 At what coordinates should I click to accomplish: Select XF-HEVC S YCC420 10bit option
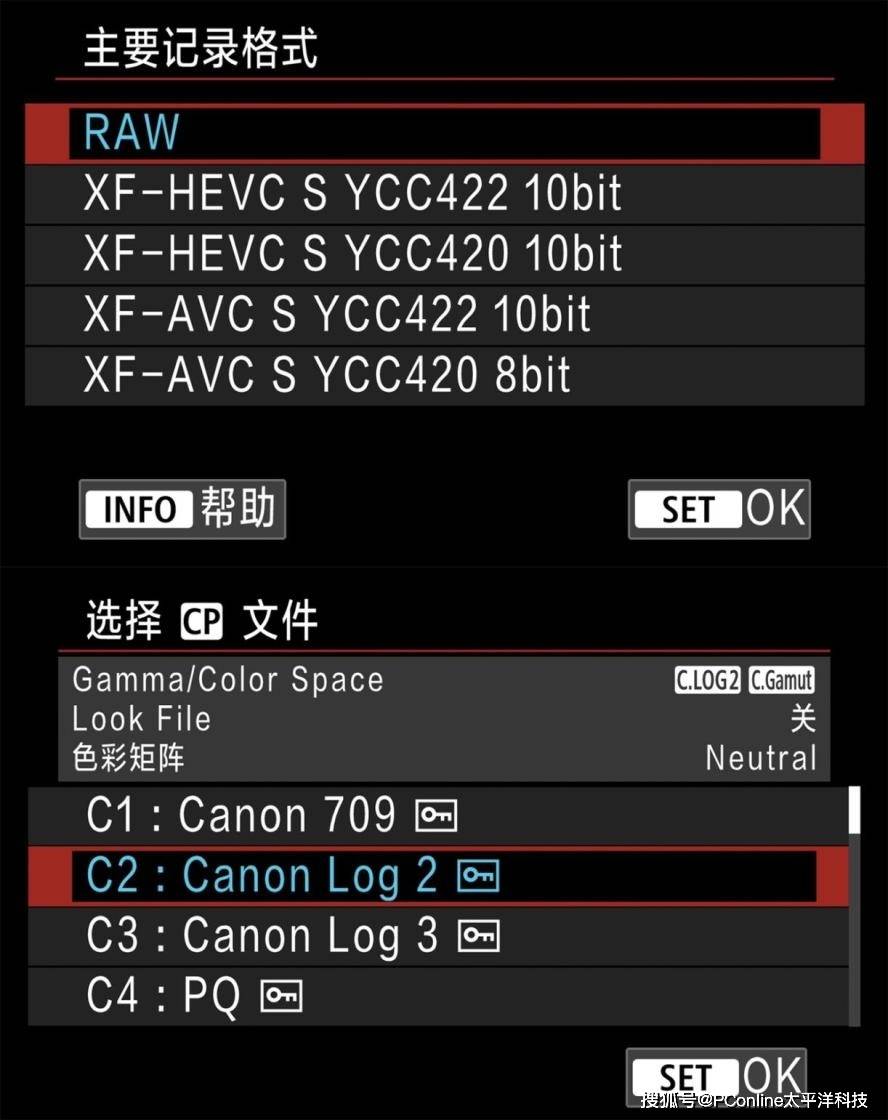[444, 254]
